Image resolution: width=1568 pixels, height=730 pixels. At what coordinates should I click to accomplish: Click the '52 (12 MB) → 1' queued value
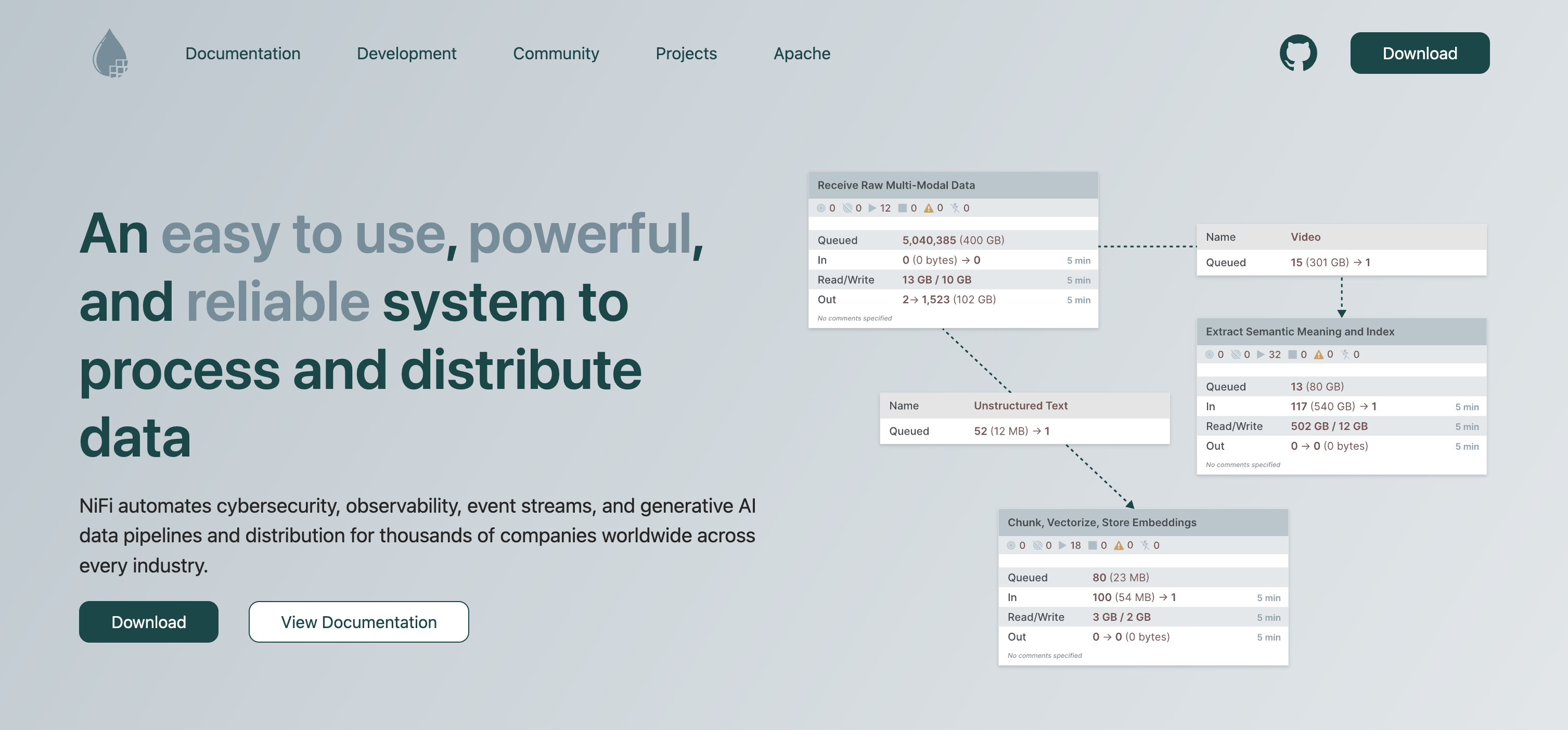pyautogui.click(x=1012, y=432)
